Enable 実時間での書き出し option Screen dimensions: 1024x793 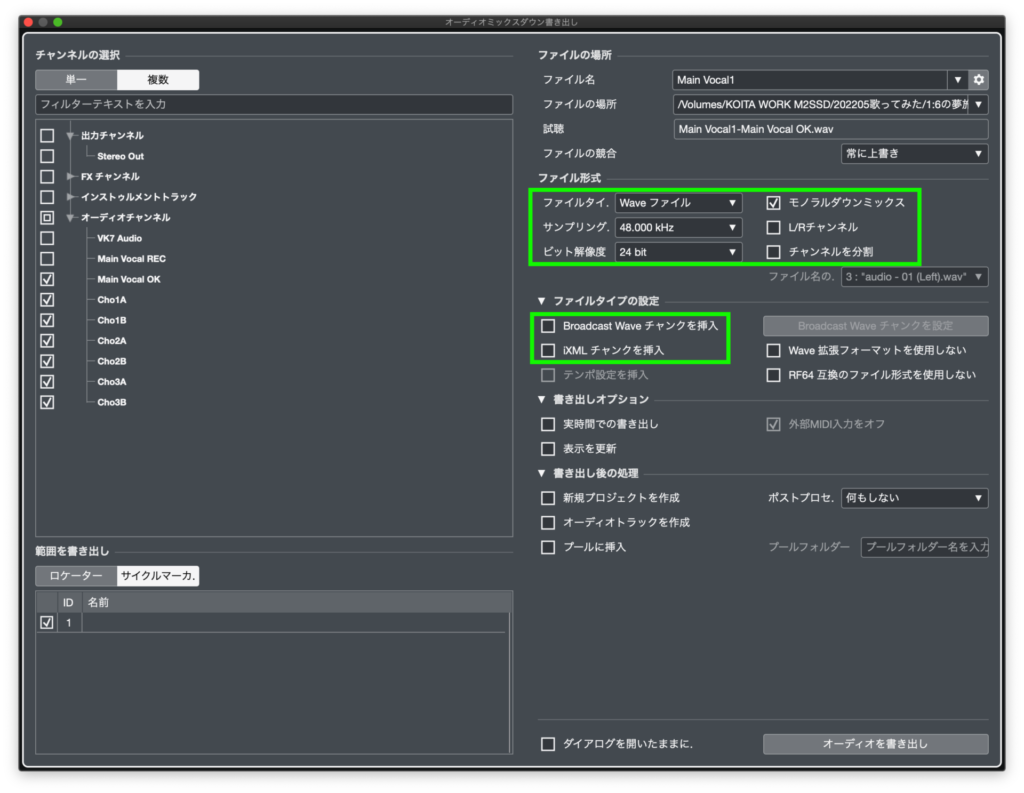pos(548,424)
